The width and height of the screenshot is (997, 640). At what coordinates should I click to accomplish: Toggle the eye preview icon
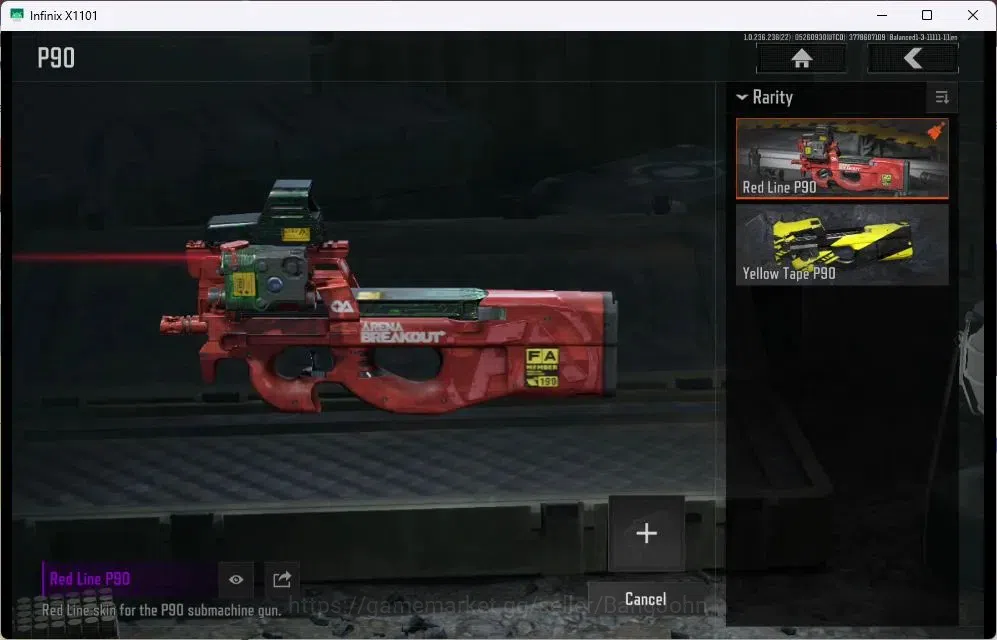click(x=236, y=579)
